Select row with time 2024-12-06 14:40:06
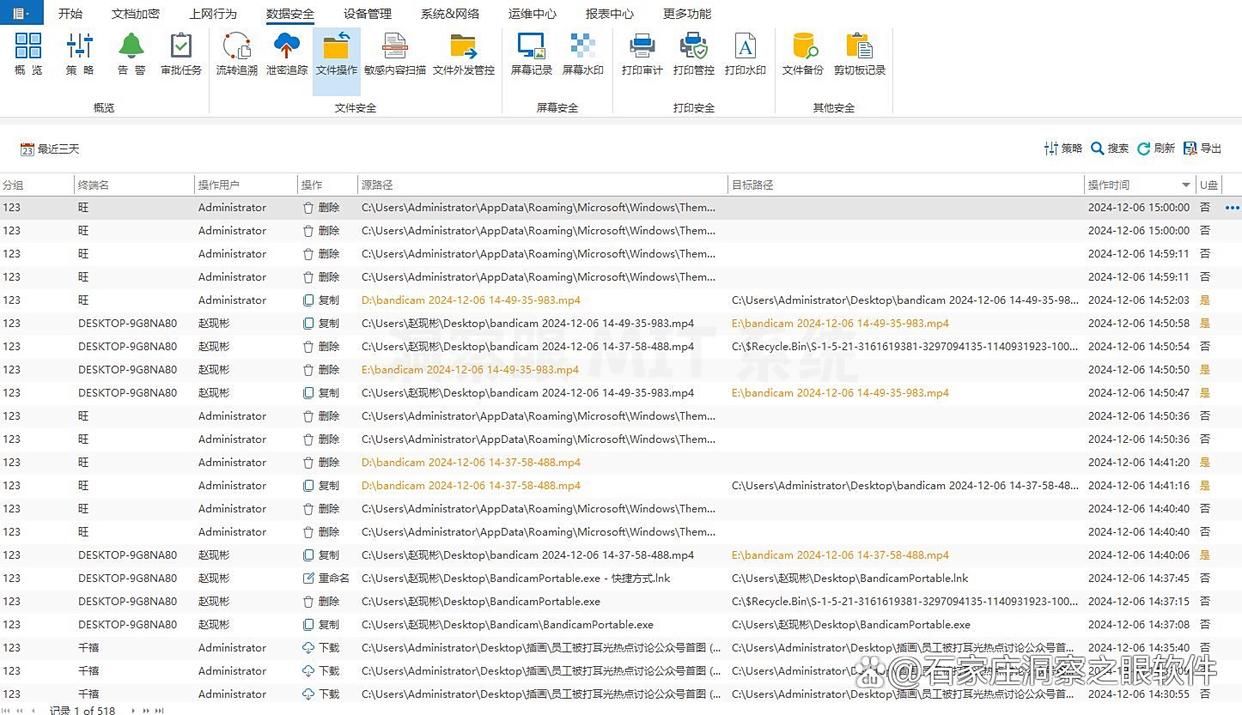 click(621, 555)
